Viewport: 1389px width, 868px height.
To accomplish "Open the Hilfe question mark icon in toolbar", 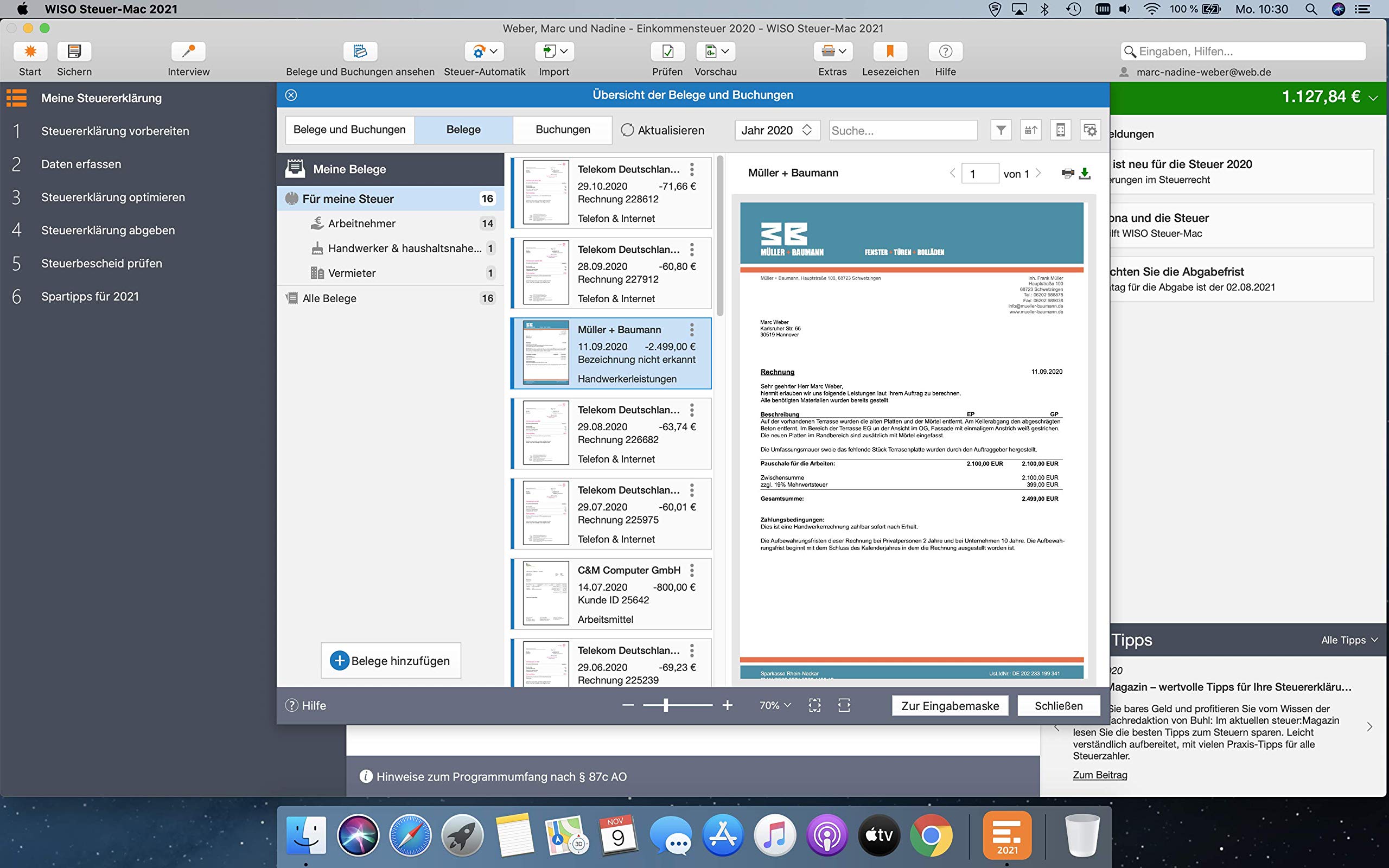I will pyautogui.click(x=945, y=51).
